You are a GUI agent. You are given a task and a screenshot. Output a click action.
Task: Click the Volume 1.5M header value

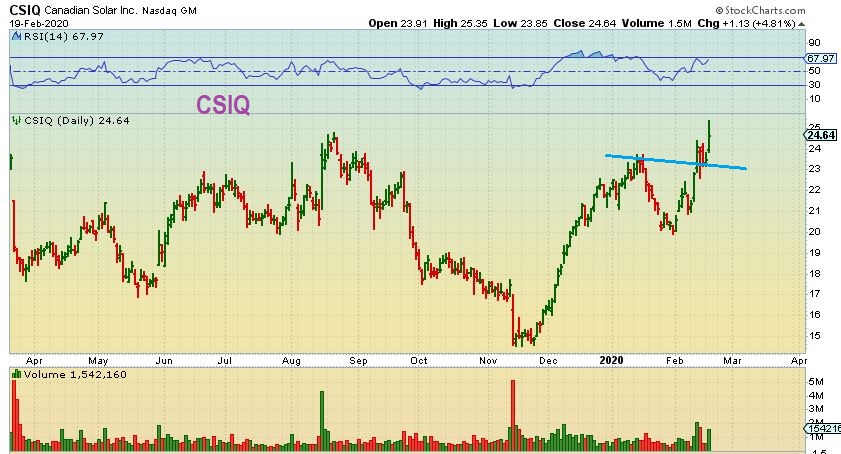(656, 24)
